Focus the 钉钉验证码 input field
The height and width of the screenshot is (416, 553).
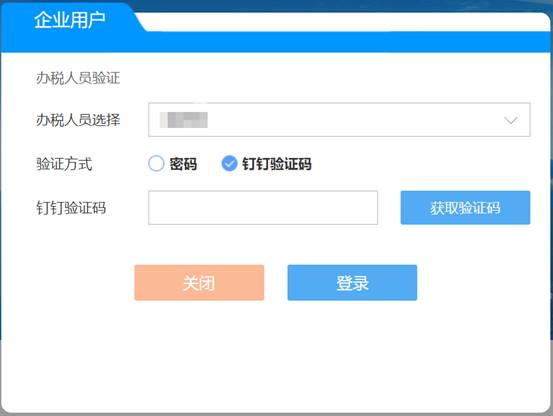pos(263,208)
